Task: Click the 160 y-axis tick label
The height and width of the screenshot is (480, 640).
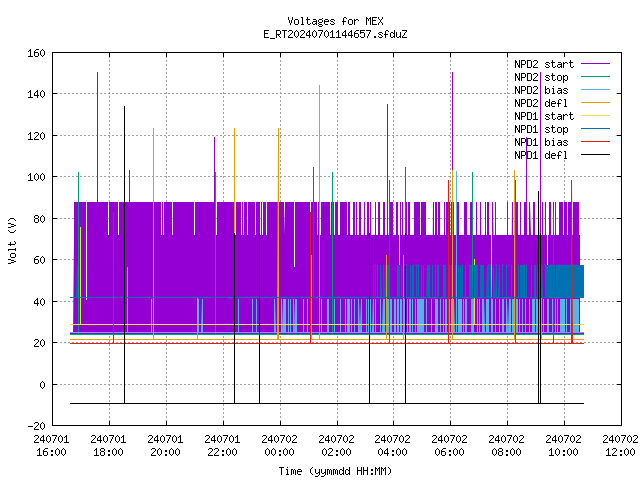Action: point(36,53)
